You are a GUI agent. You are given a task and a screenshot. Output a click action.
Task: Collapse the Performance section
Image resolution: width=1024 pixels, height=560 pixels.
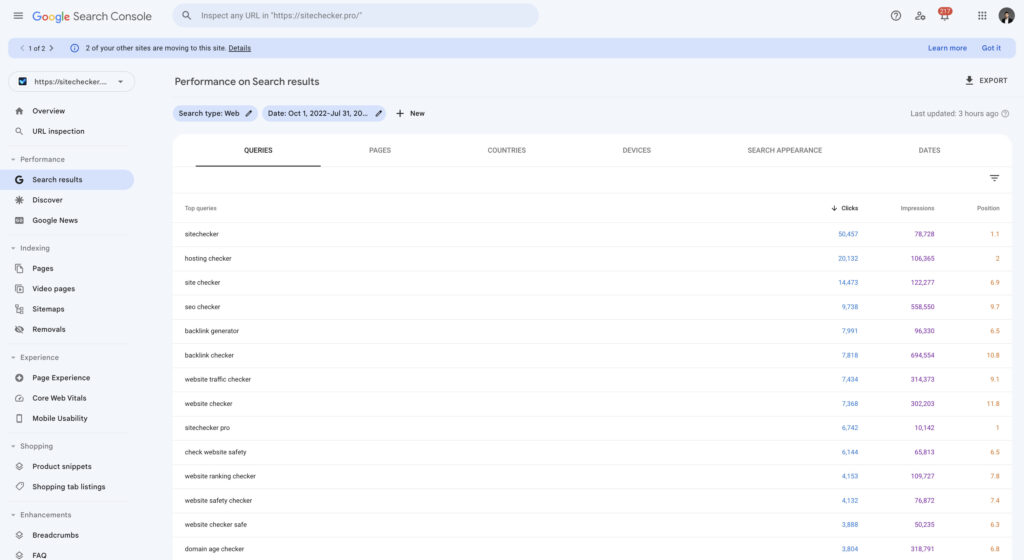tap(13, 159)
